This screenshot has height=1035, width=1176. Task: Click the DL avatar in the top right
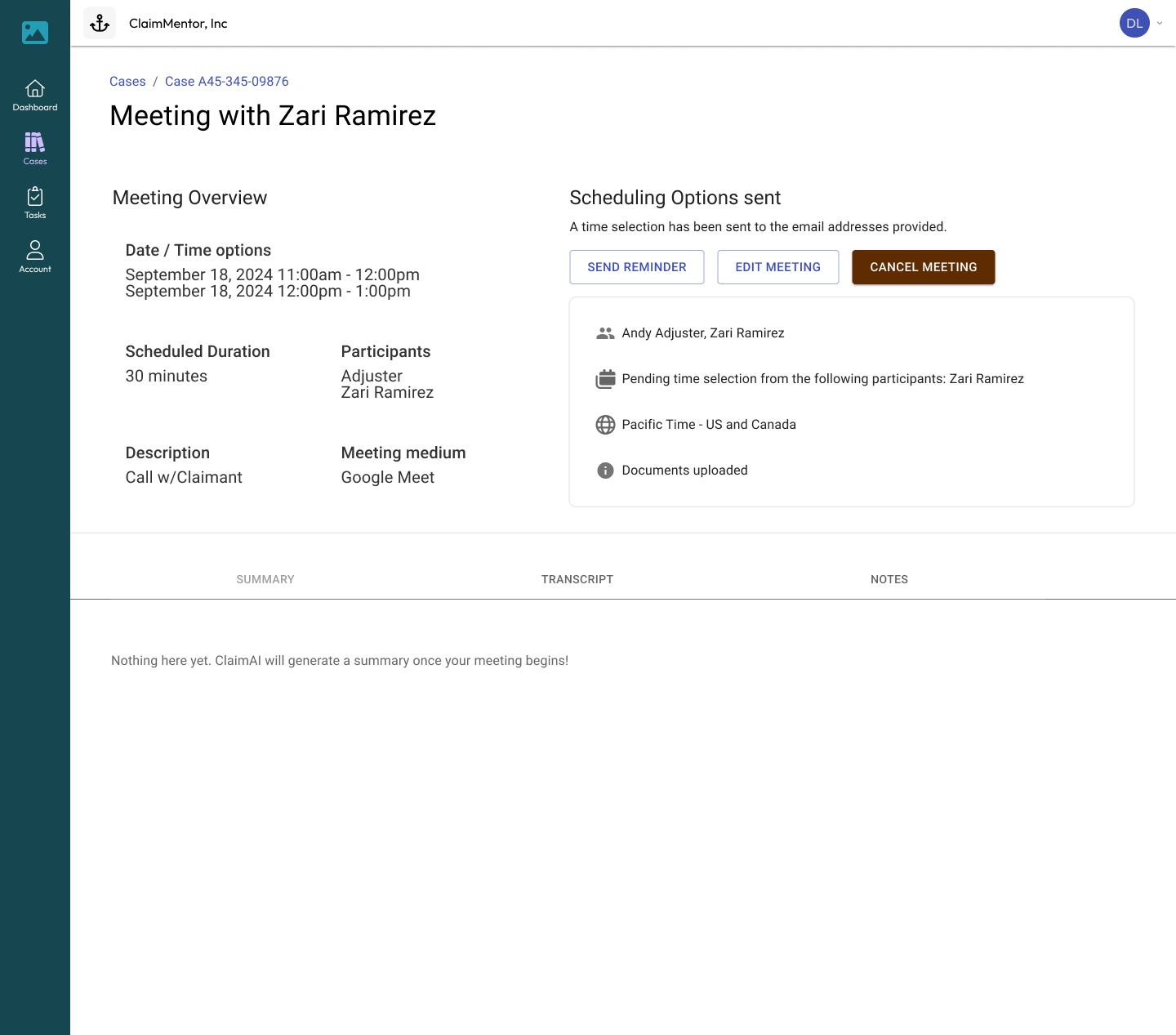pyautogui.click(x=1134, y=23)
